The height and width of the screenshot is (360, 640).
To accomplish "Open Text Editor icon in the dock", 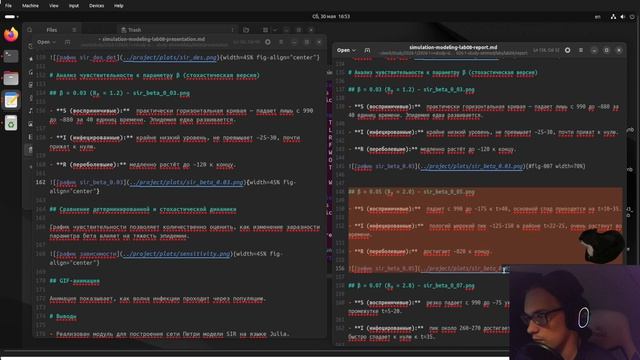I will pyautogui.click(x=11, y=100).
